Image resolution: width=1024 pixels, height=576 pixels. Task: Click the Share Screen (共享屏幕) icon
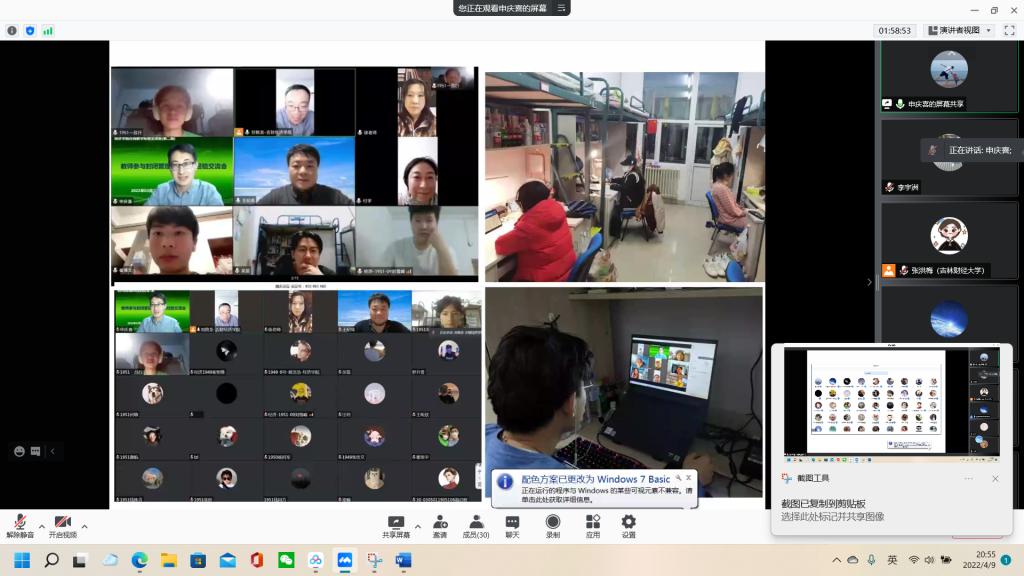(x=396, y=526)
